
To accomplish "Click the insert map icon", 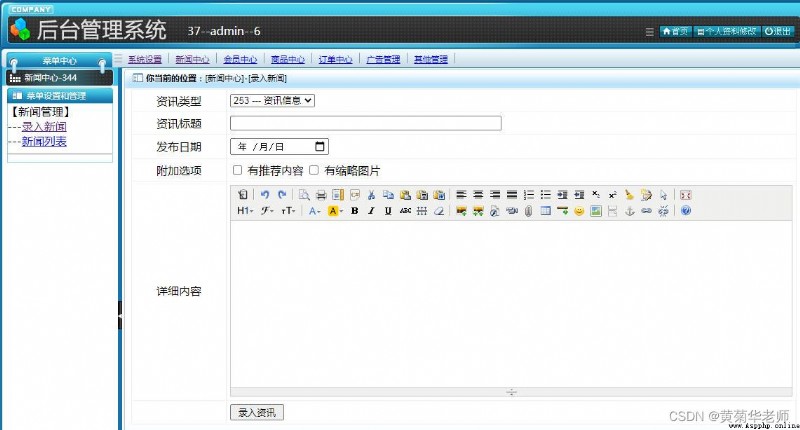I will [596, 211].
